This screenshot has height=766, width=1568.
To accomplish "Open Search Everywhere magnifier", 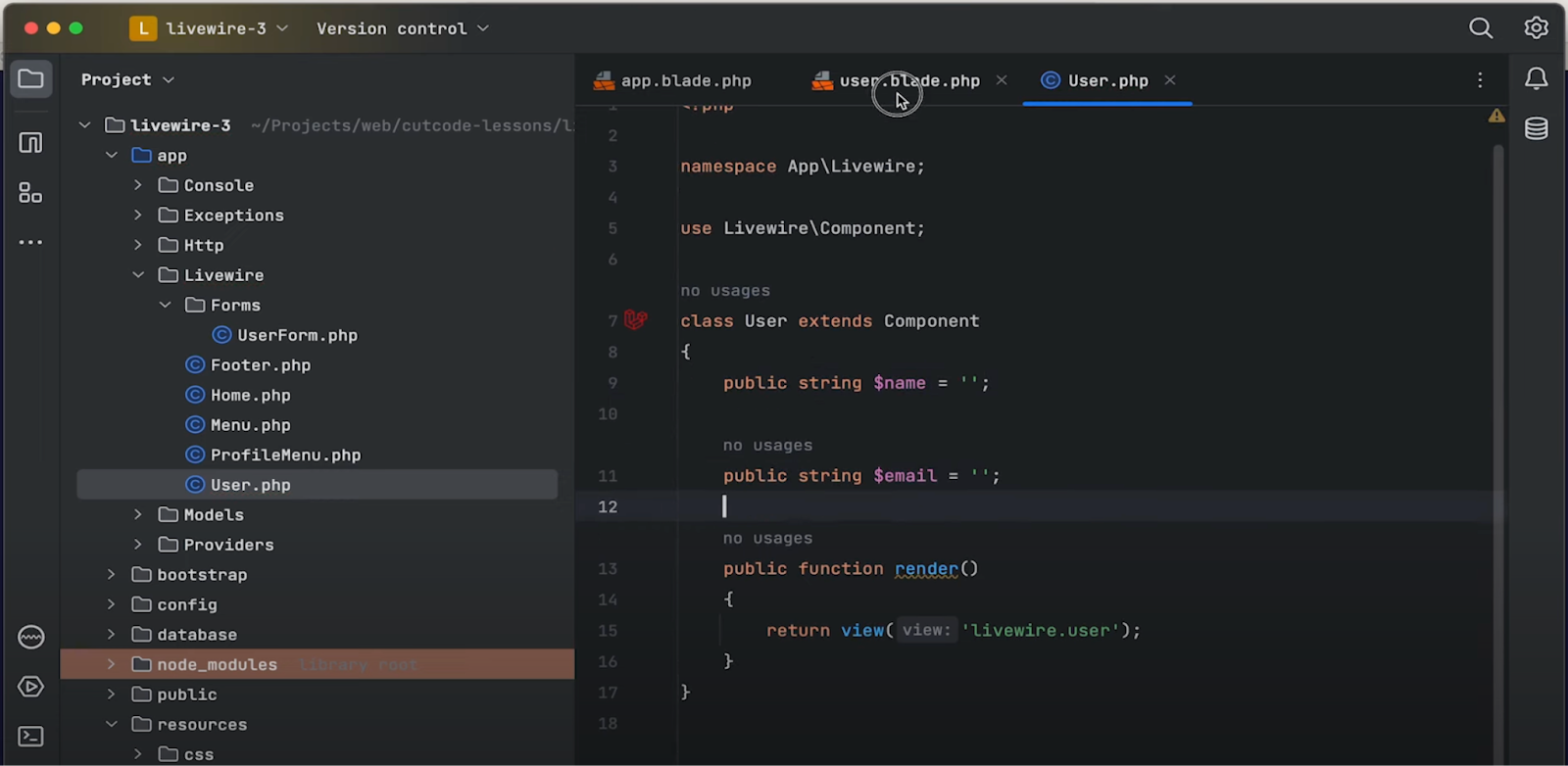I will click(1481, 28).
